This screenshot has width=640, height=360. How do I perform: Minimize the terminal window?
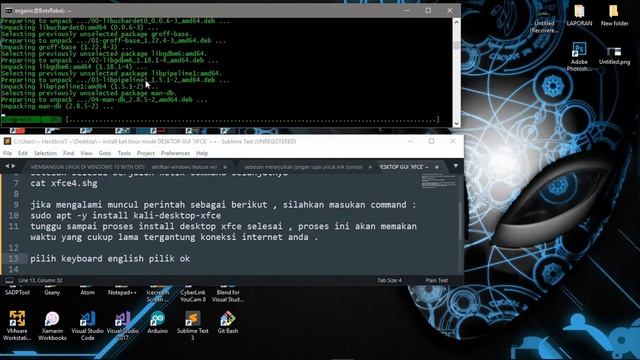[407, 11]
